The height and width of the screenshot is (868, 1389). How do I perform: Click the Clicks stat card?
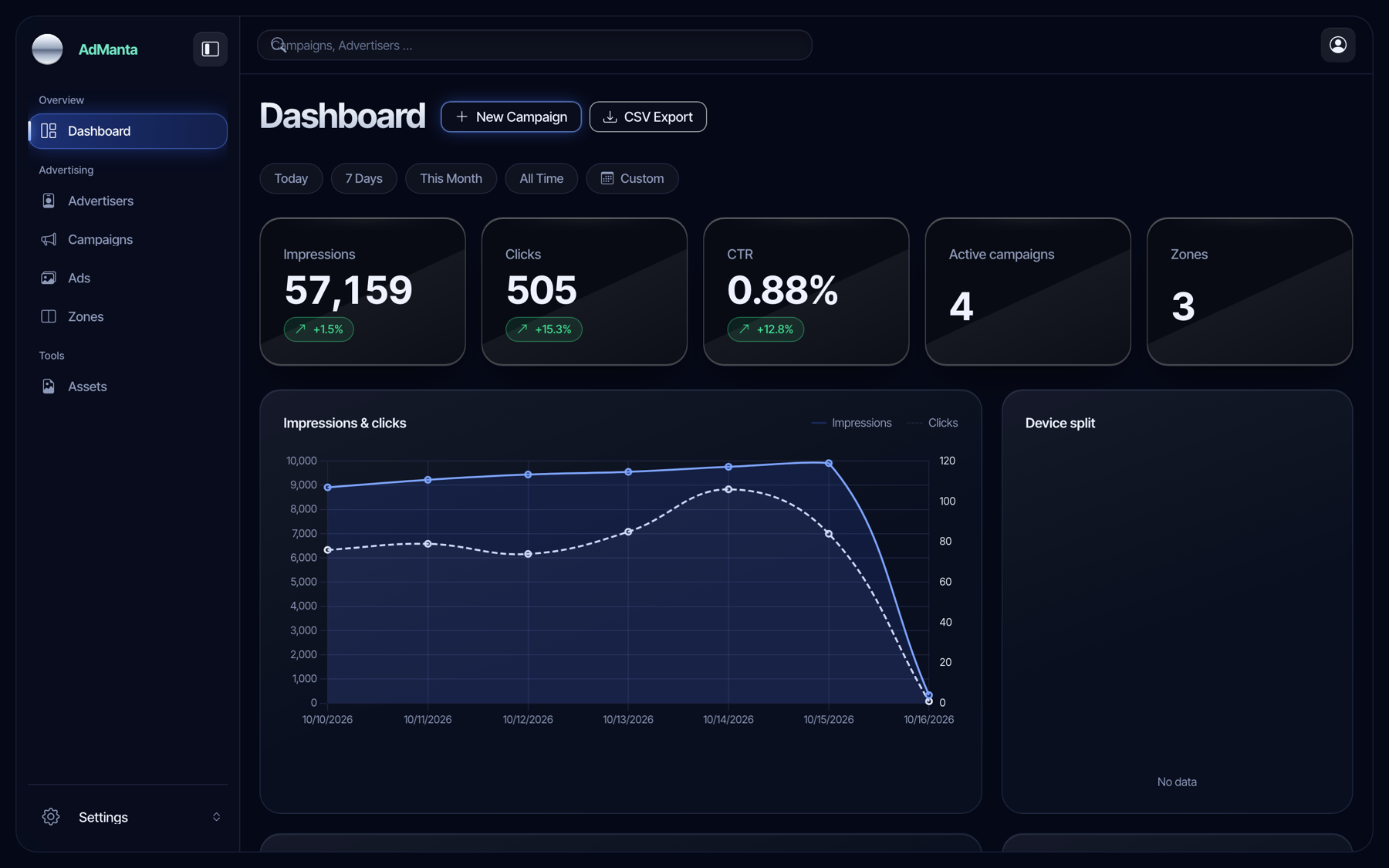coord(584,291)
